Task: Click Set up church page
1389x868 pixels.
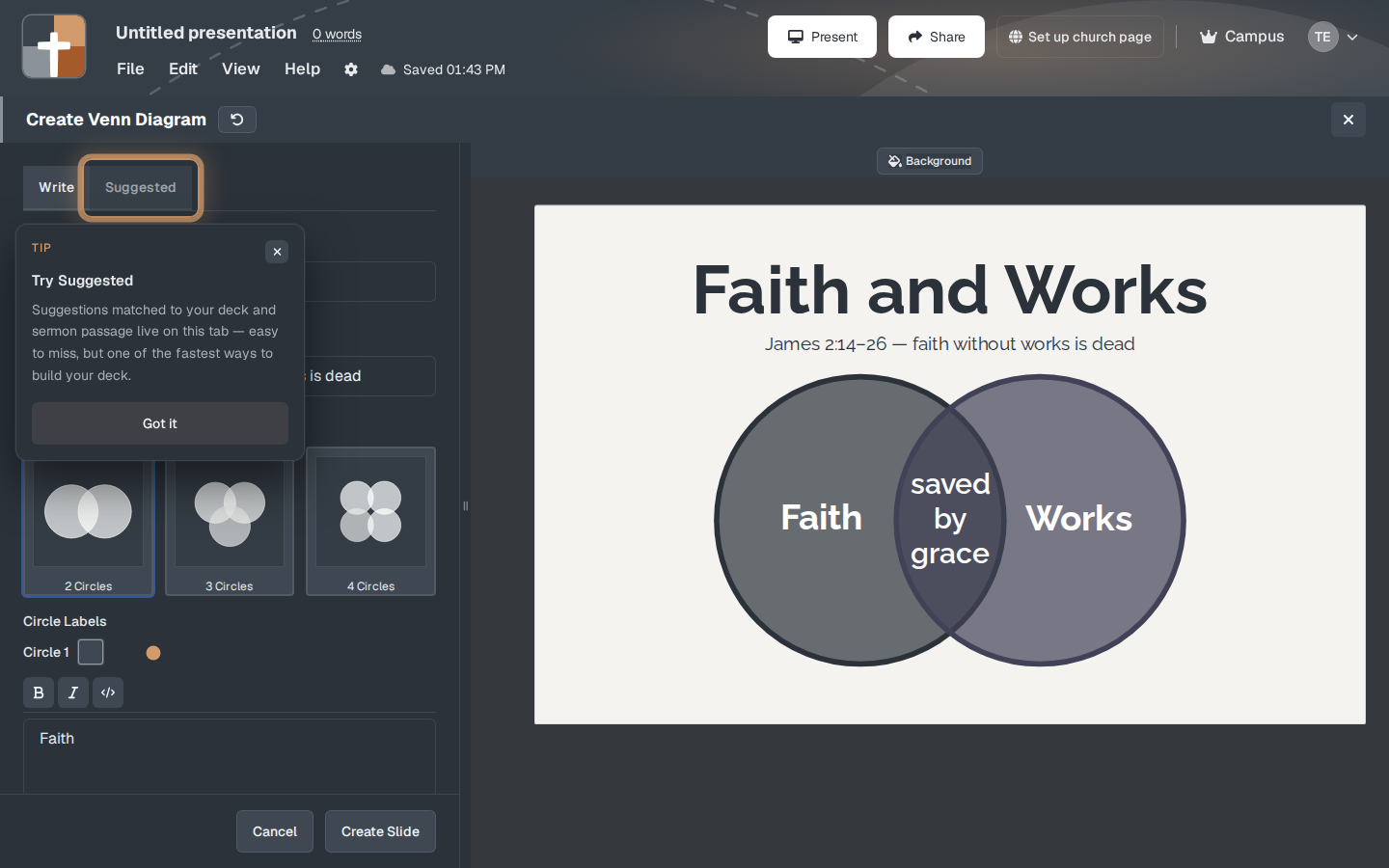Action: (1080, 37)
